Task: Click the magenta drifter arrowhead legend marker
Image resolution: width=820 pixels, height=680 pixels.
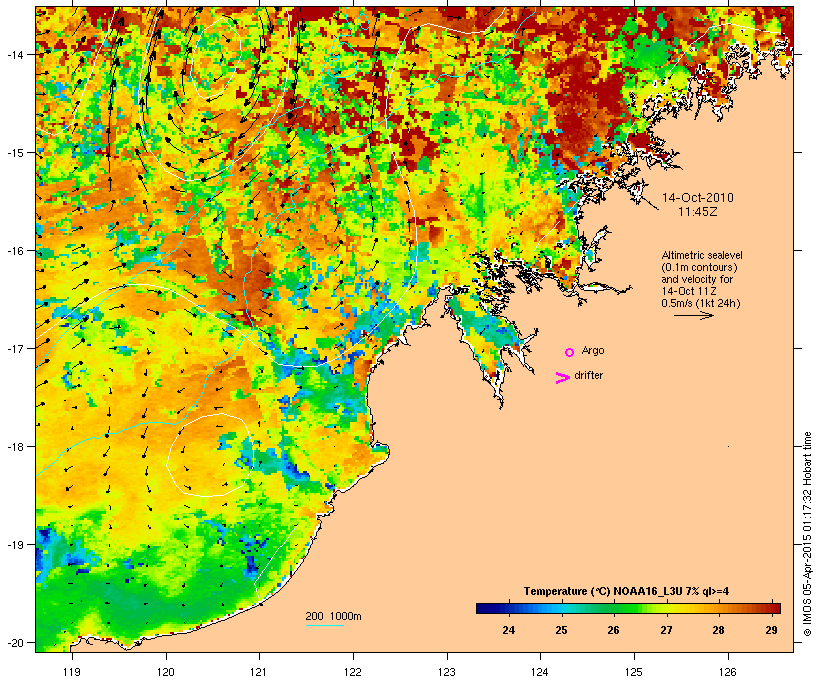Action: [562, 378]
